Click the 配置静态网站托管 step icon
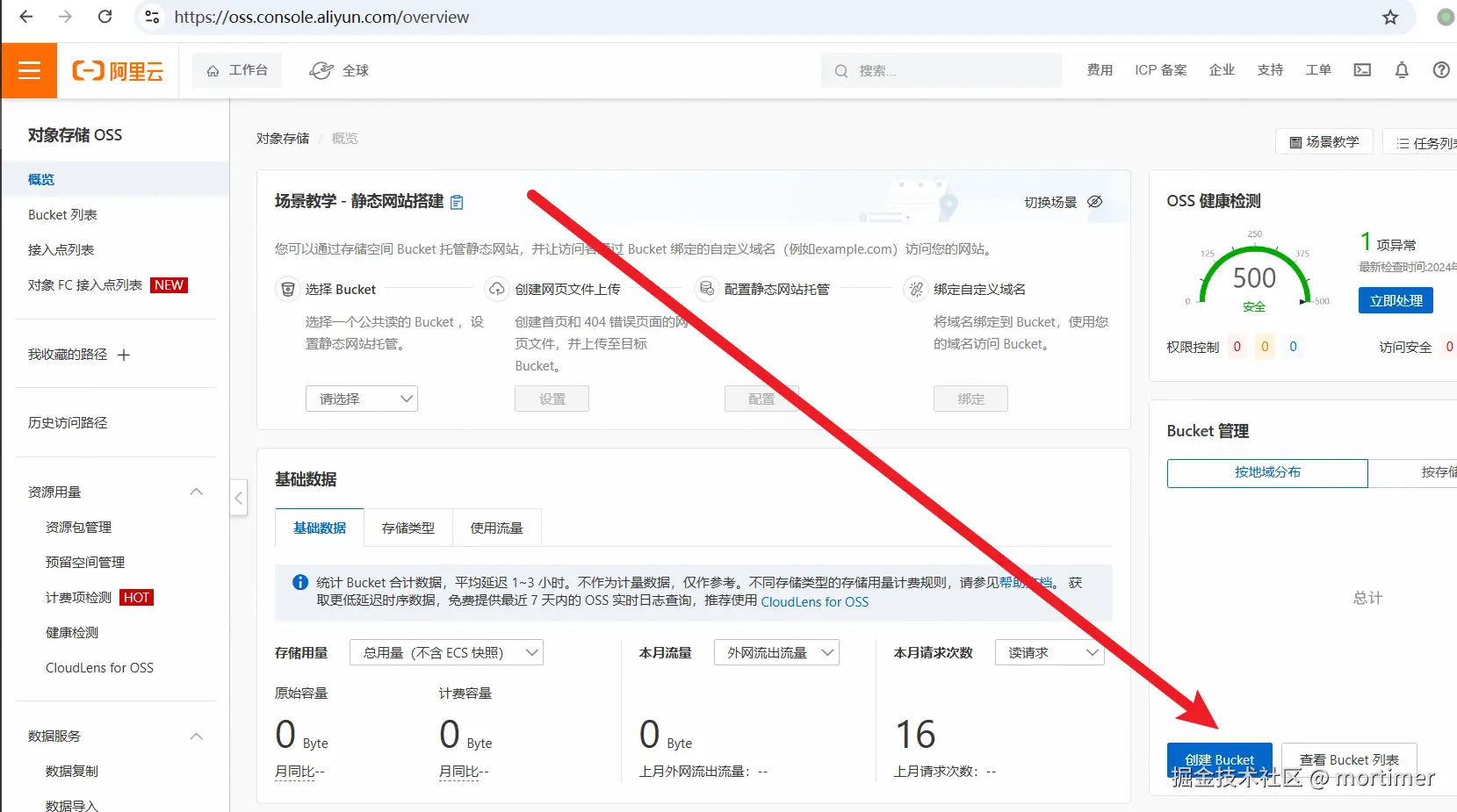Viewport: 1457px width, 812px height. pos(706,289)
